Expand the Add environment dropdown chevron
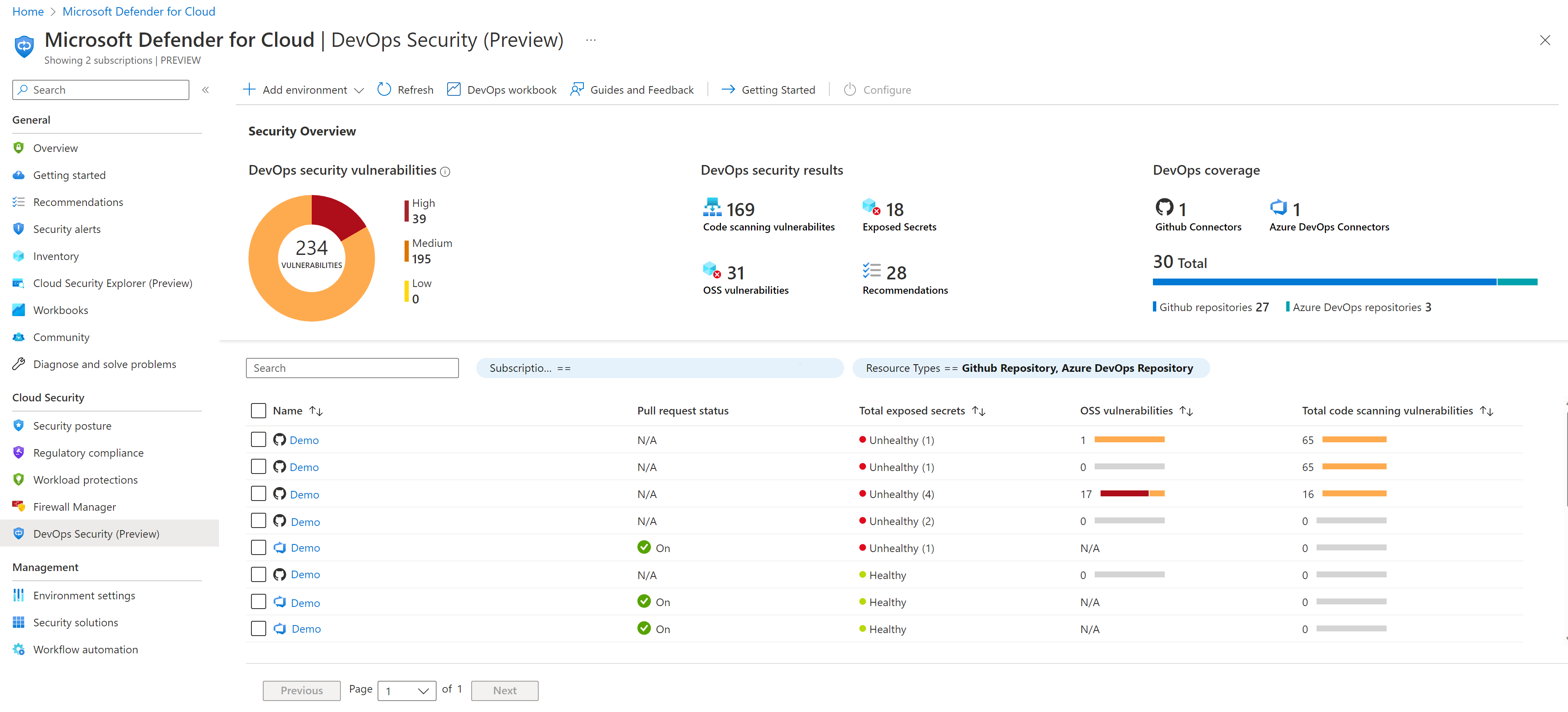Screen dimensions: 1568x712 pyautogui.click(x=359, y=90)
